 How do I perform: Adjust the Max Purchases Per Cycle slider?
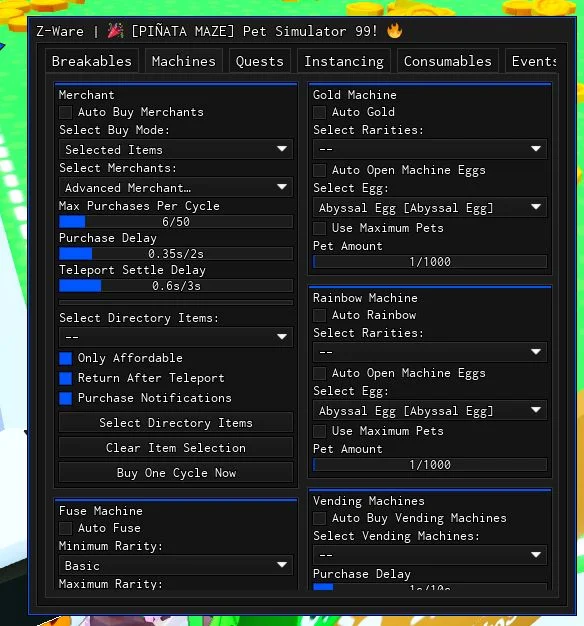click(x=176, y=222)
